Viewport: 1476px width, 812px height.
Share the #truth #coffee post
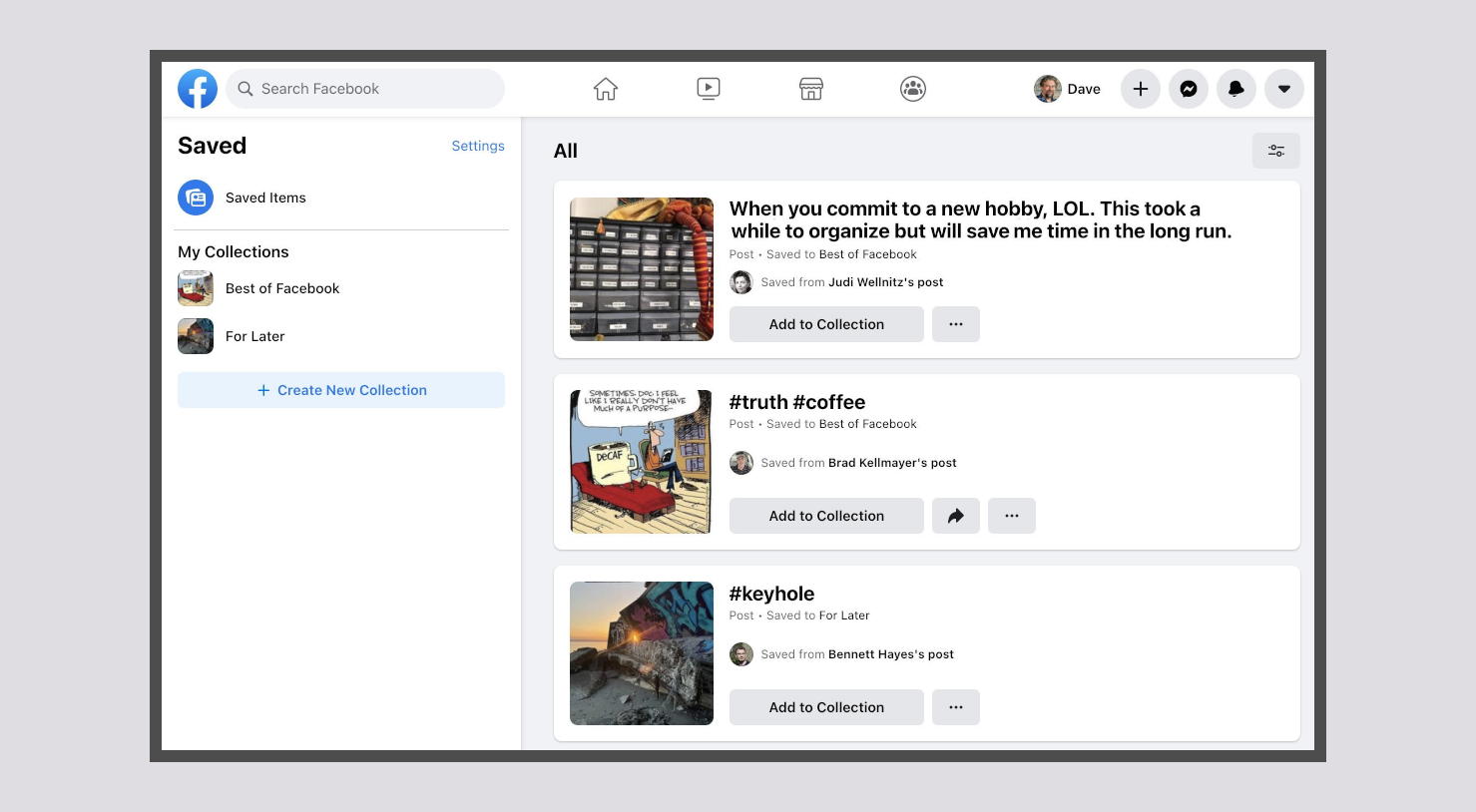click(956, 516)
